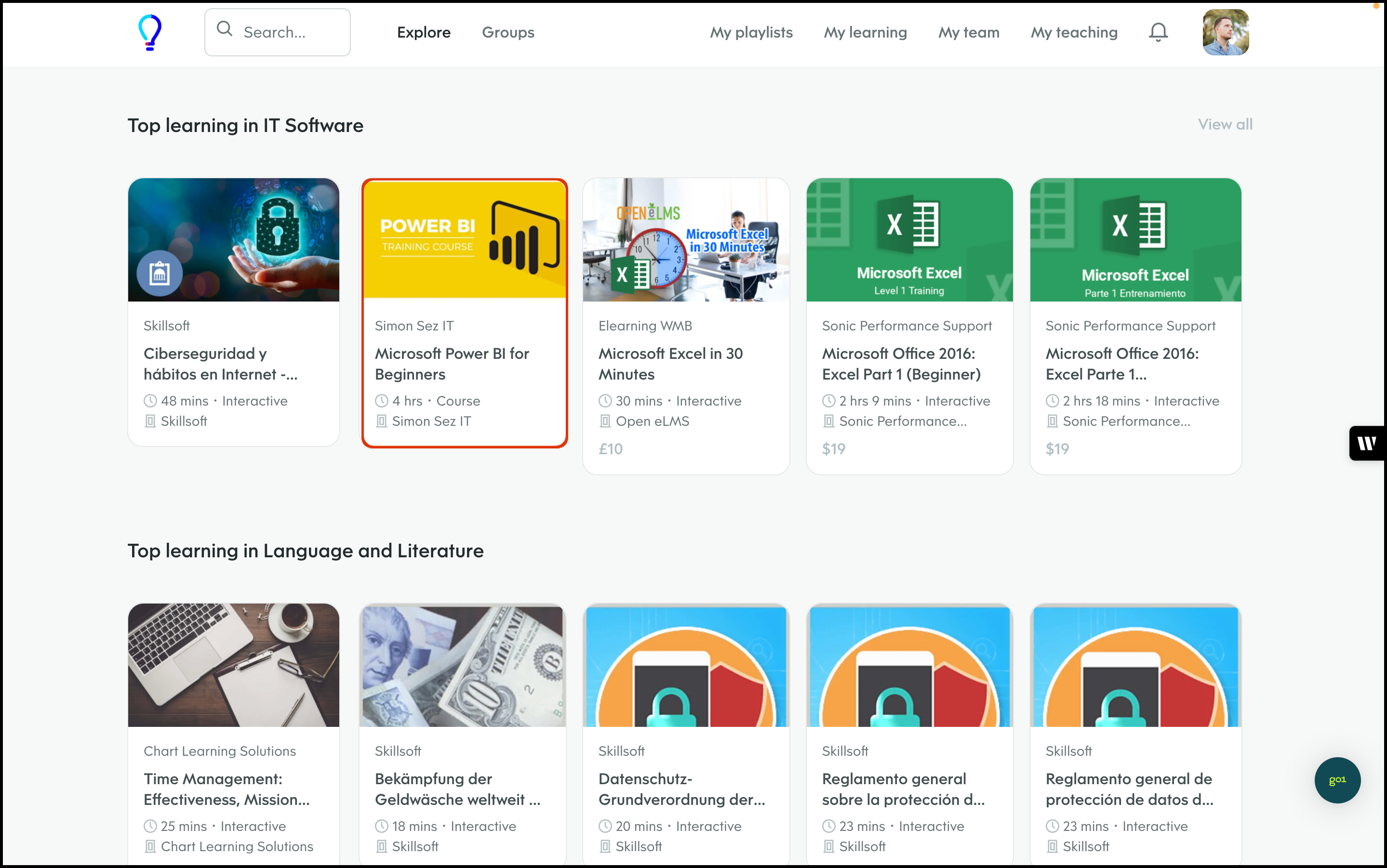Open the notifications bell

point(1158,32)
